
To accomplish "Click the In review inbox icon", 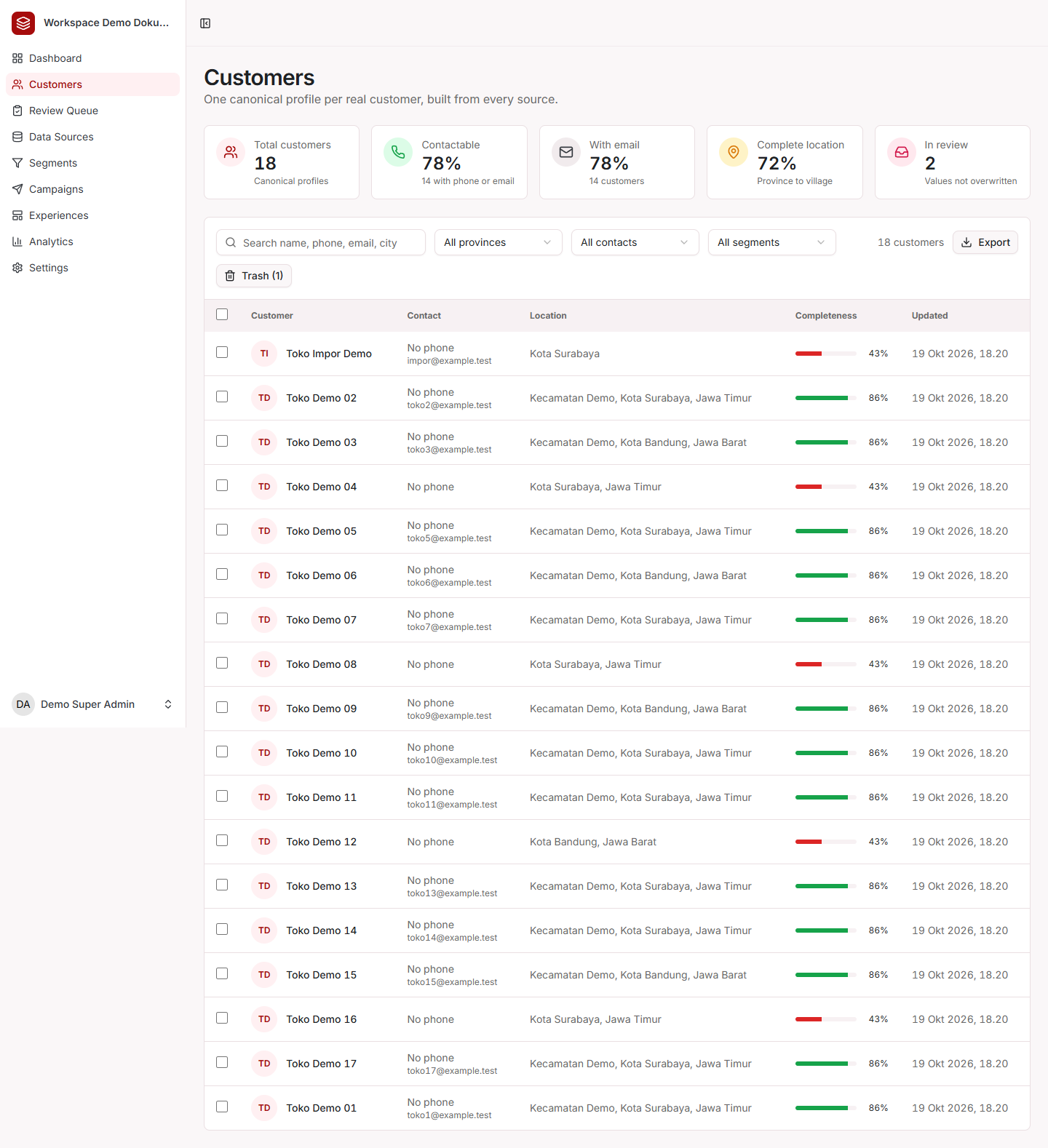I will coord(902,152).
